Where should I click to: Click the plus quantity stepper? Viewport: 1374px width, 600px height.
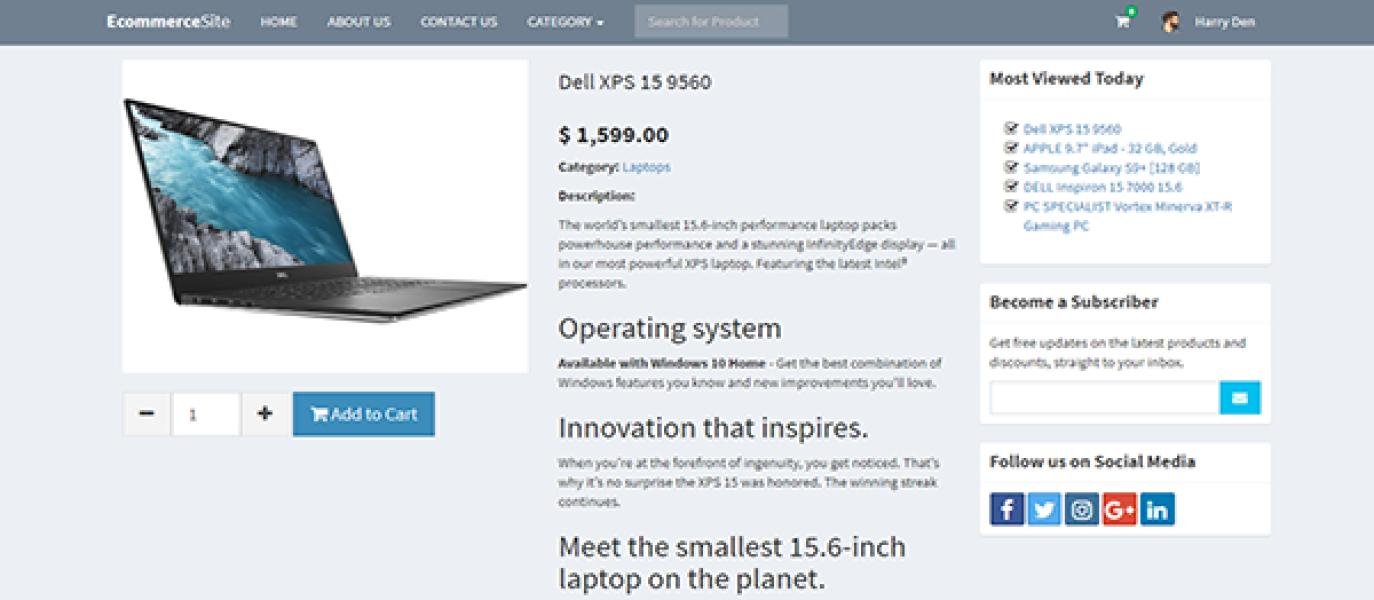coord(264,413)
